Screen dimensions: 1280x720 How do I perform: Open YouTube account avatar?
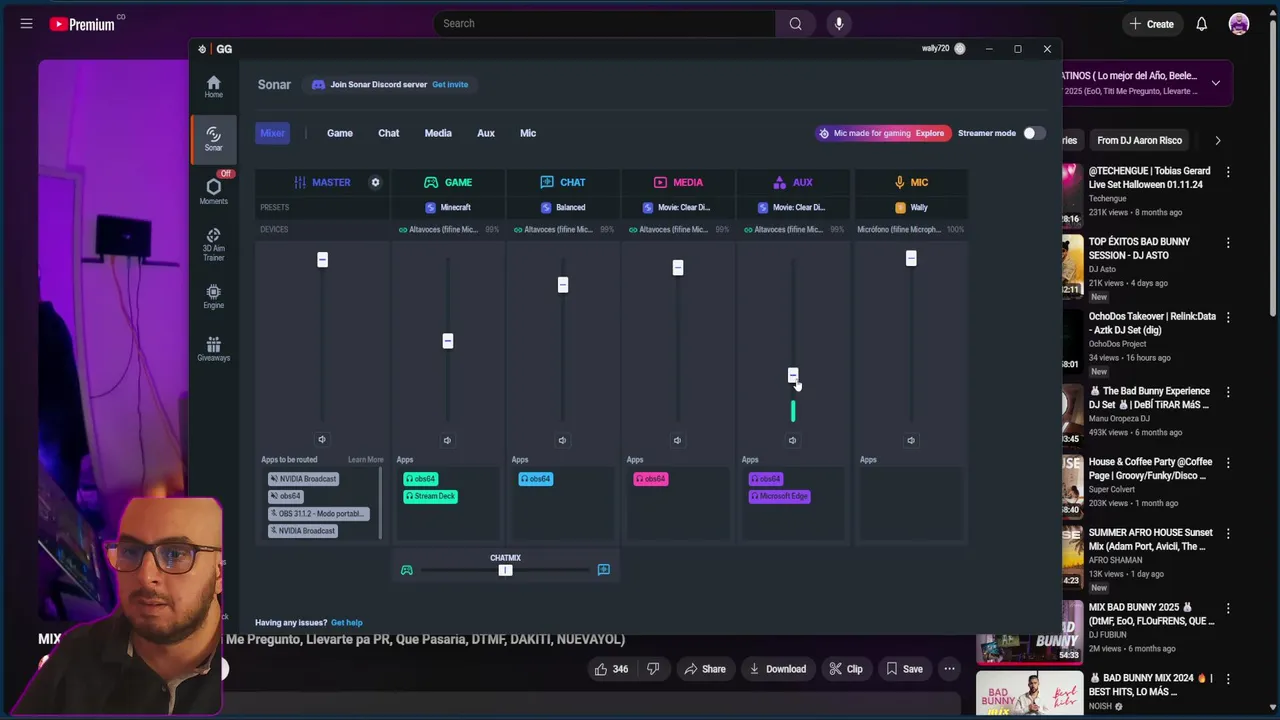[1239, 24]
